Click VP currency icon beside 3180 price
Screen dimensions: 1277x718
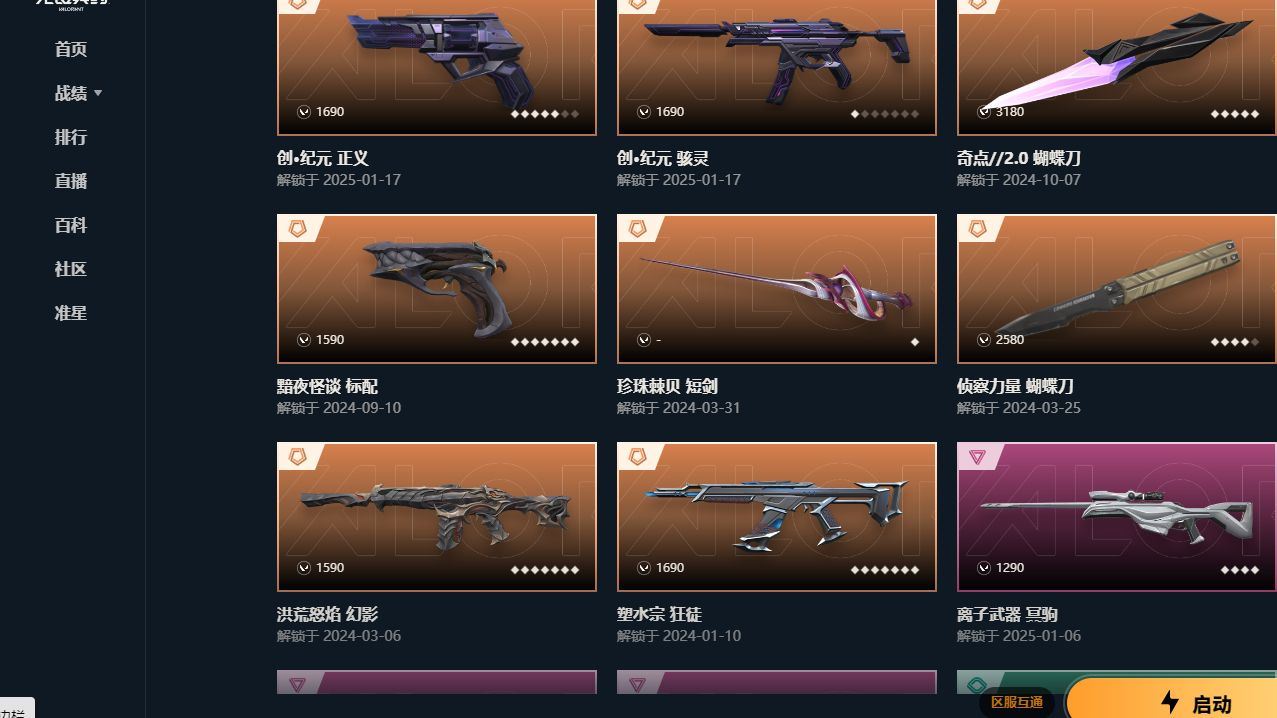pyautogui.click(x=984, y=112)
